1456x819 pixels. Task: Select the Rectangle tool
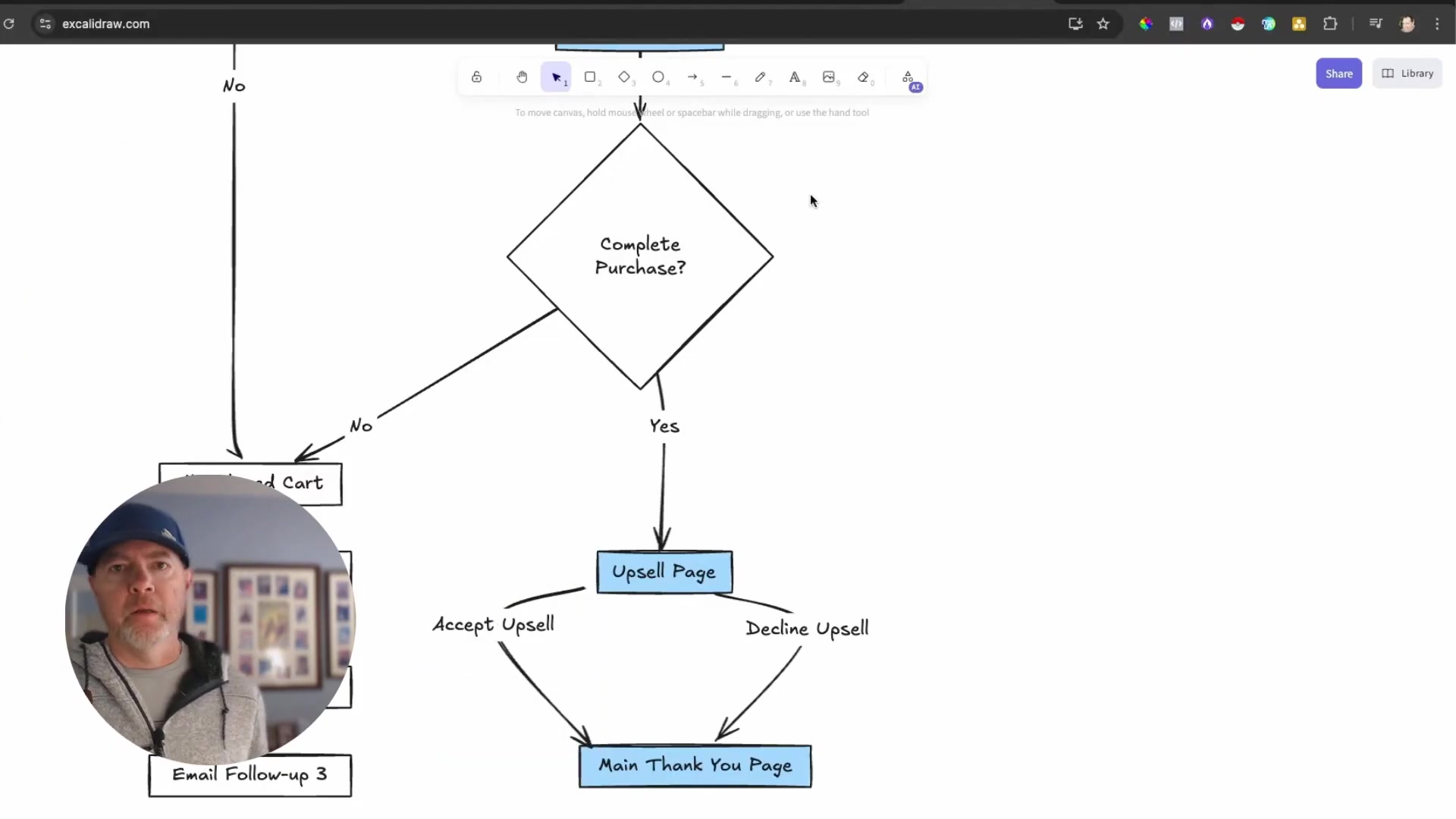point(591,77)
